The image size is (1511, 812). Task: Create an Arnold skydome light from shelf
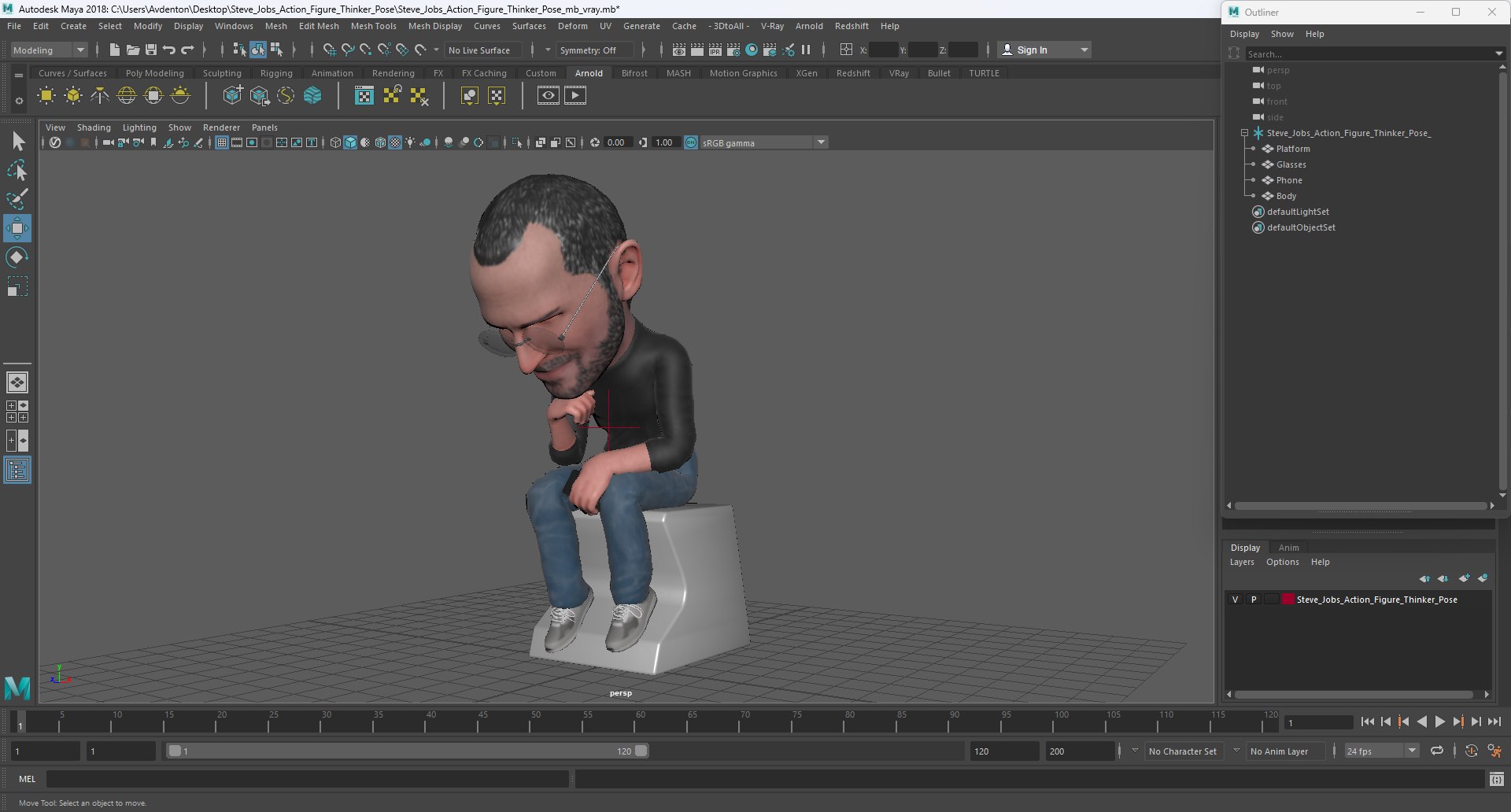click(x=127, y=96)
